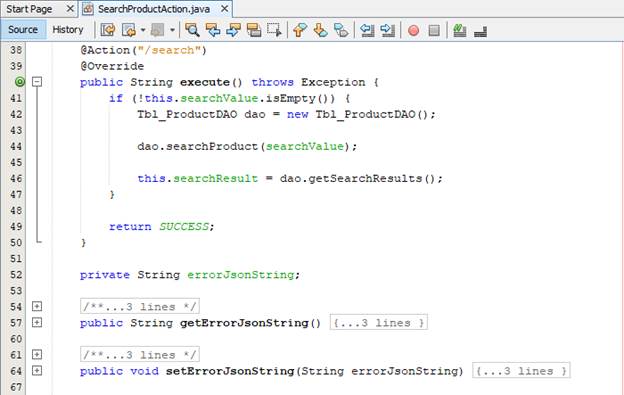The image size is (624, 395).
Task: Click the SearchProductAction.java file tab icon
Action: click(x=88, y=9)
